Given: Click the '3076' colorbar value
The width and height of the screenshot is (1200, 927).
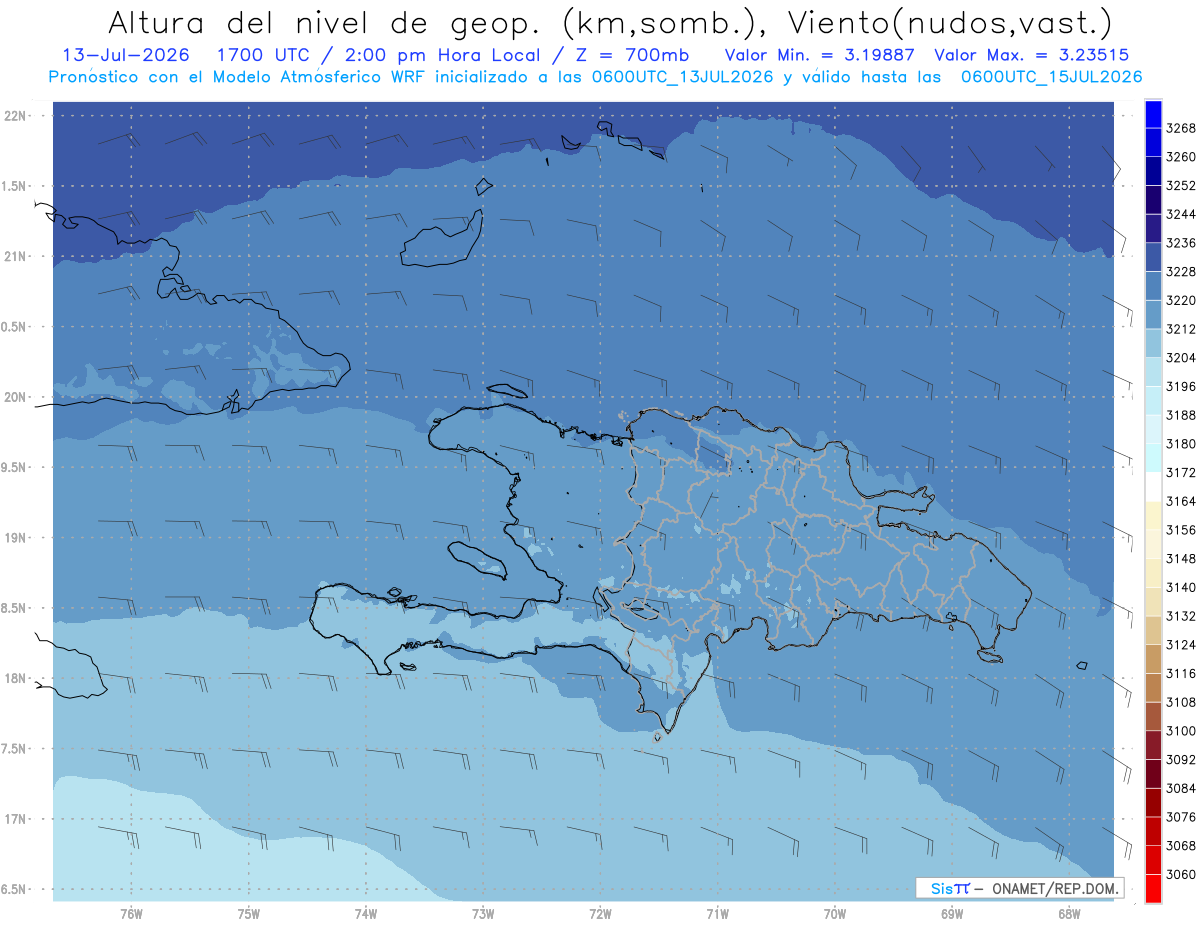Looking at the screenshot, I should pyautogui.click(x=1181, y=817).
